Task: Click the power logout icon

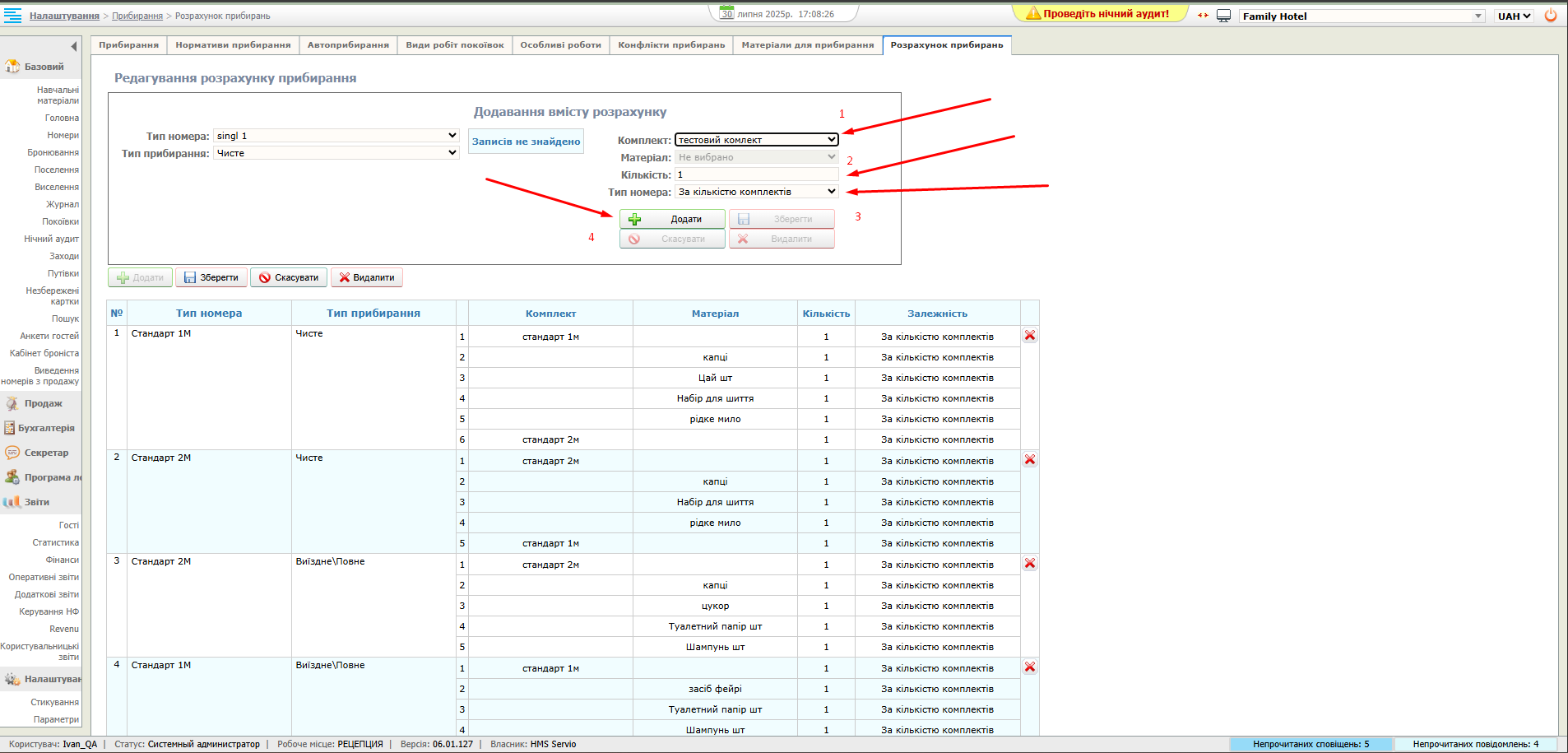Action: [1551, 16]
